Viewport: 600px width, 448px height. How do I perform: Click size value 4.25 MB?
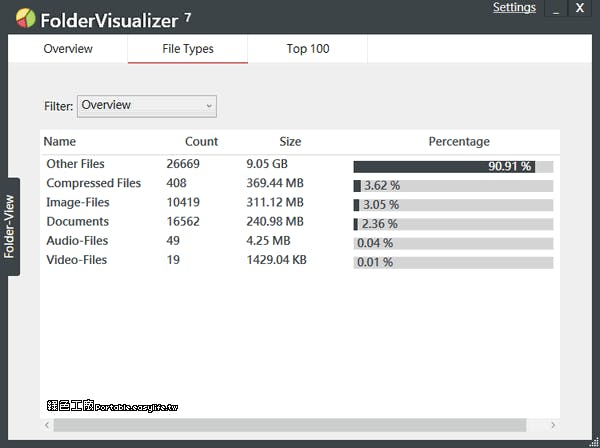(268, 240)
